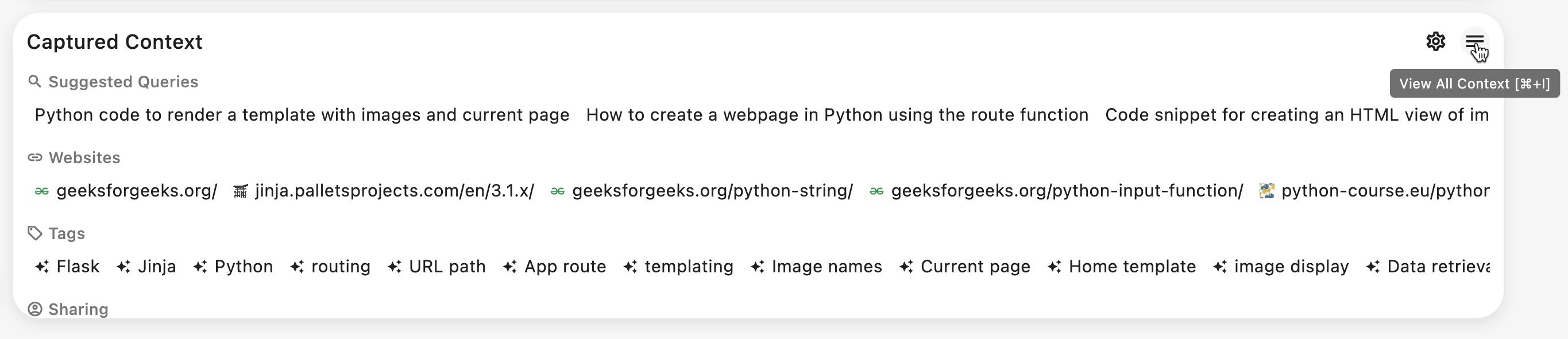
Task: Select the URL path tag
Action: (437, 267)
